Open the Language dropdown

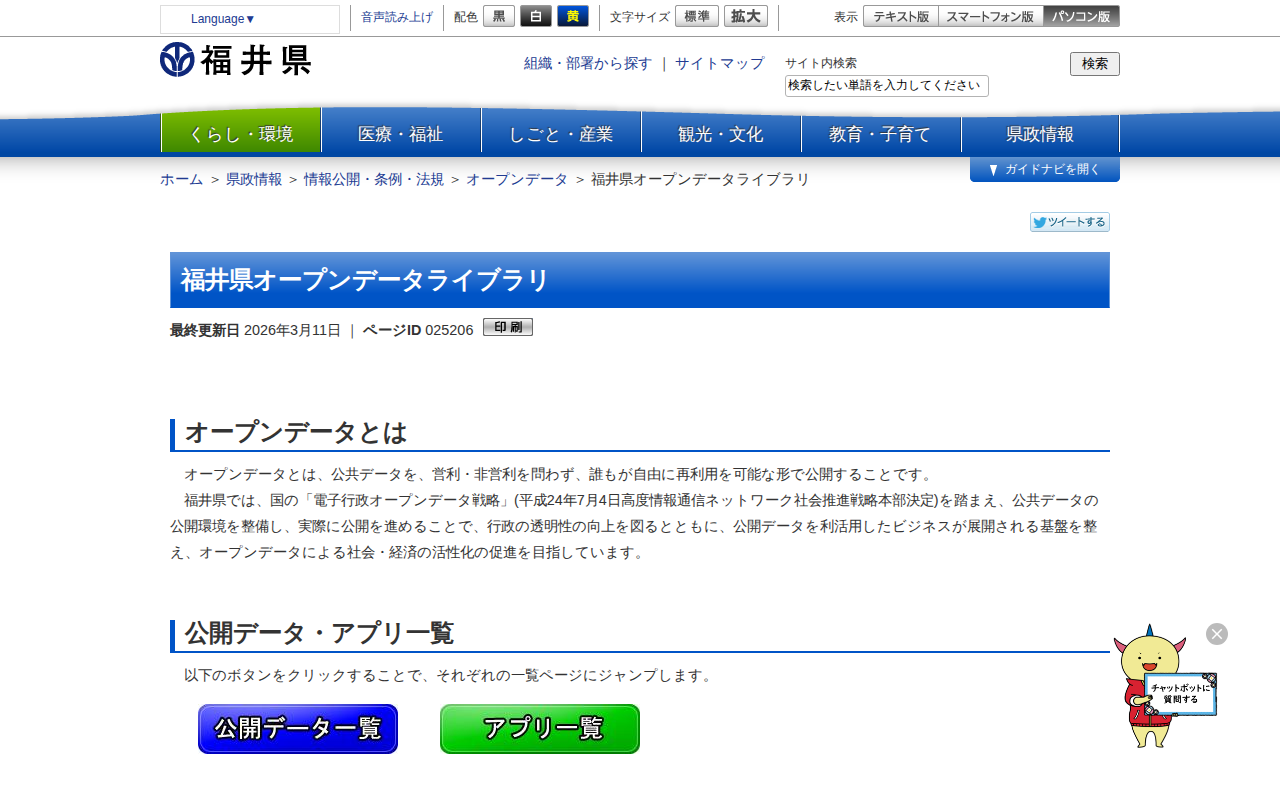tap(250, 19)
